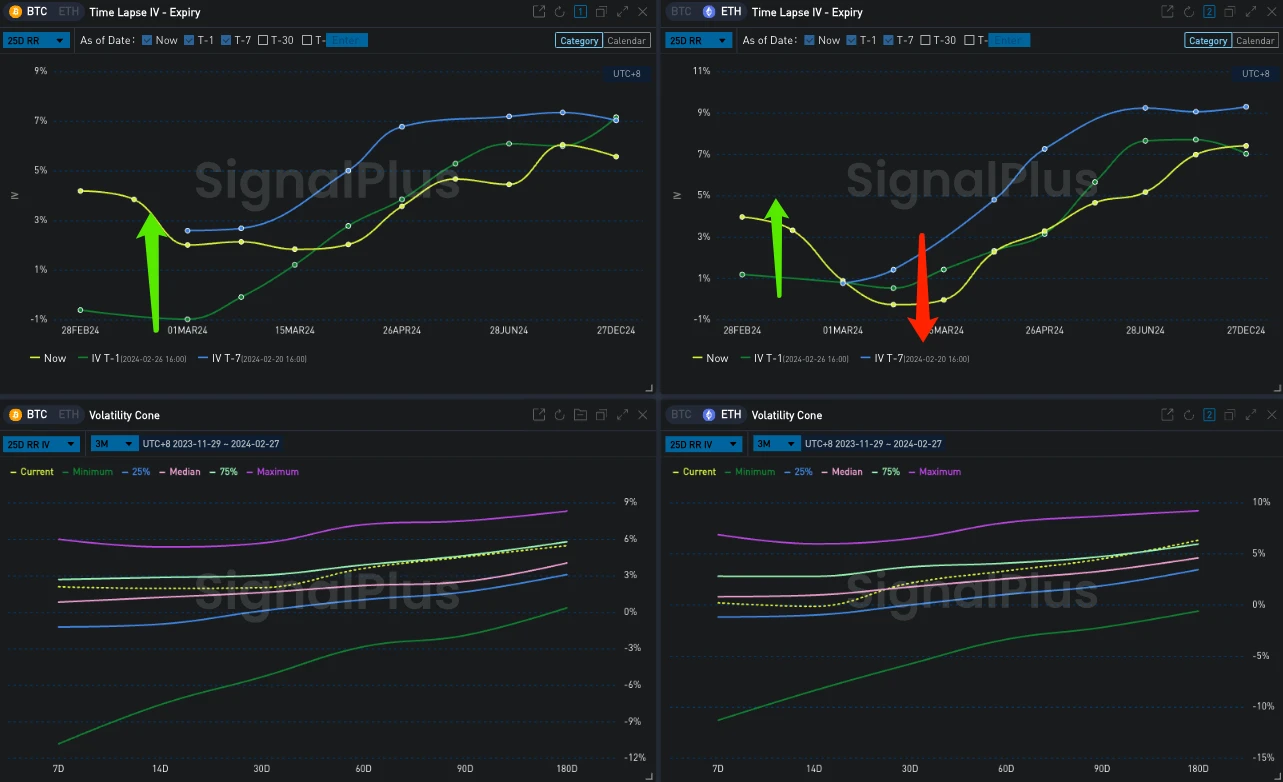The image size is (1283, 782).
Task: Duplicate the ETH Volatility Cone panel
Action: tap(1229, 414)
